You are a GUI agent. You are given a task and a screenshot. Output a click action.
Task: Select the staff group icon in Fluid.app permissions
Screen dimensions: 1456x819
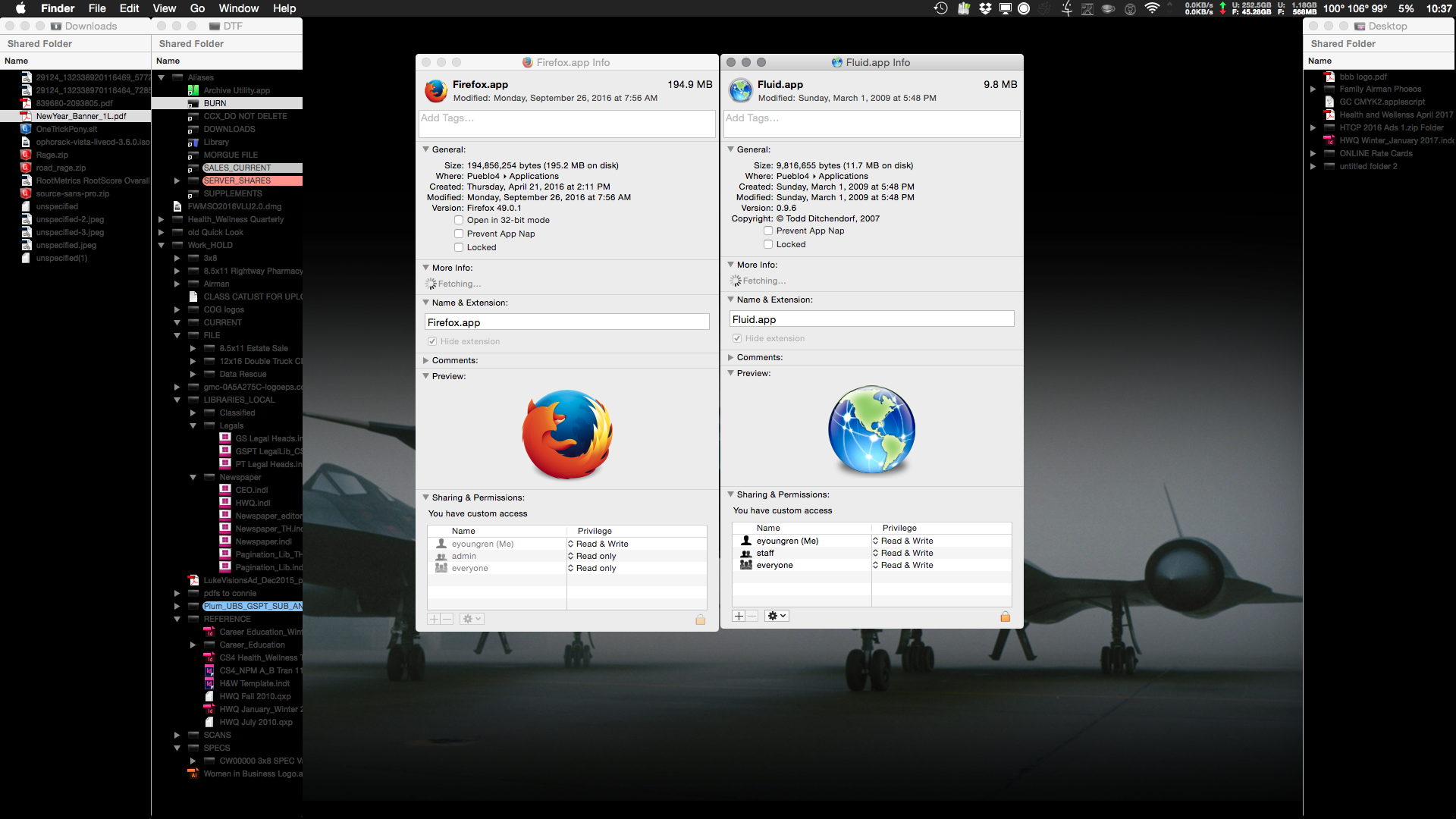click(x=745, y=553)
